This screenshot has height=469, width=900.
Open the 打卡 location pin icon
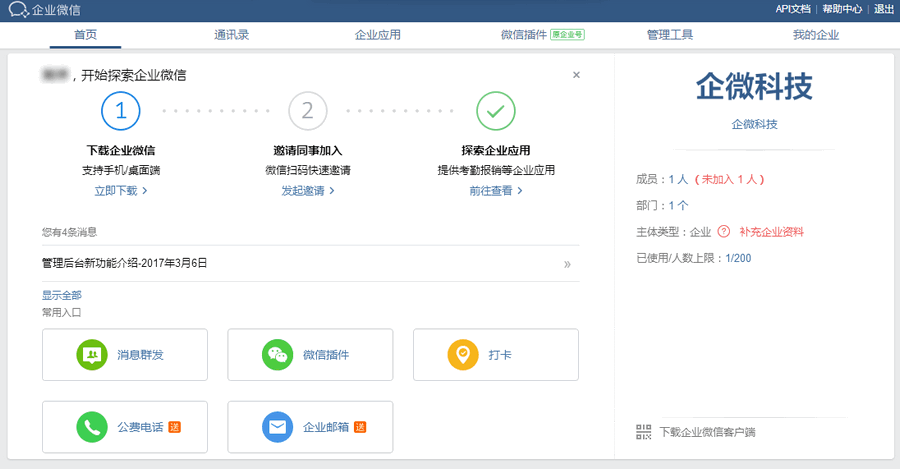tap(463, 355)
